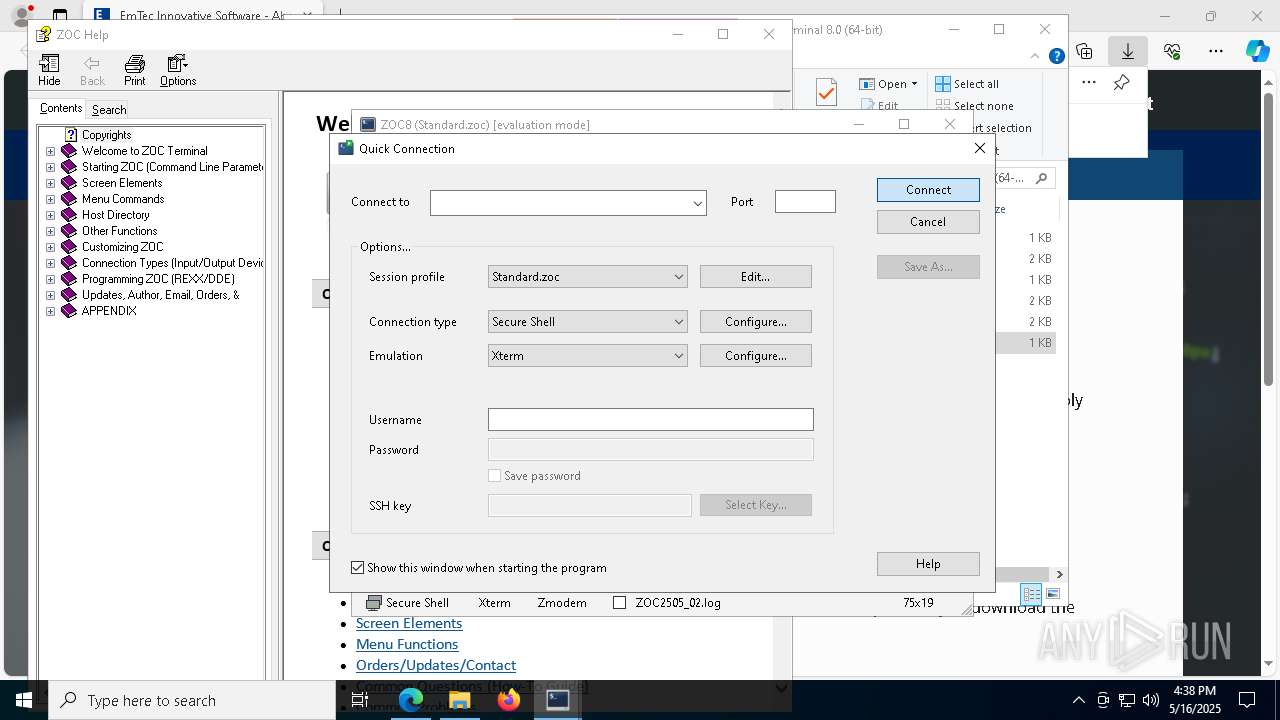This screenshot has width=1280, height=720.
Task: Click the Username input field
Action: (651, 420)
